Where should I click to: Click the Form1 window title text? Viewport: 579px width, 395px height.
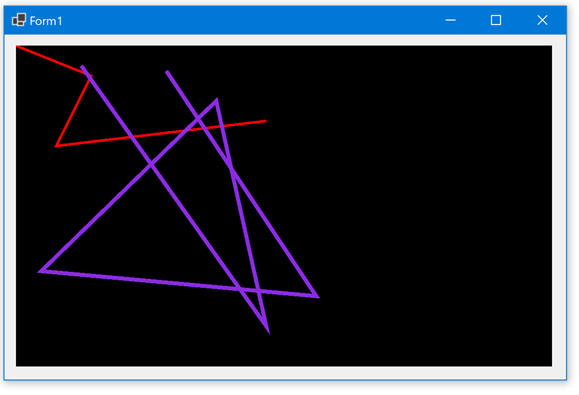[x=46, y=21]
